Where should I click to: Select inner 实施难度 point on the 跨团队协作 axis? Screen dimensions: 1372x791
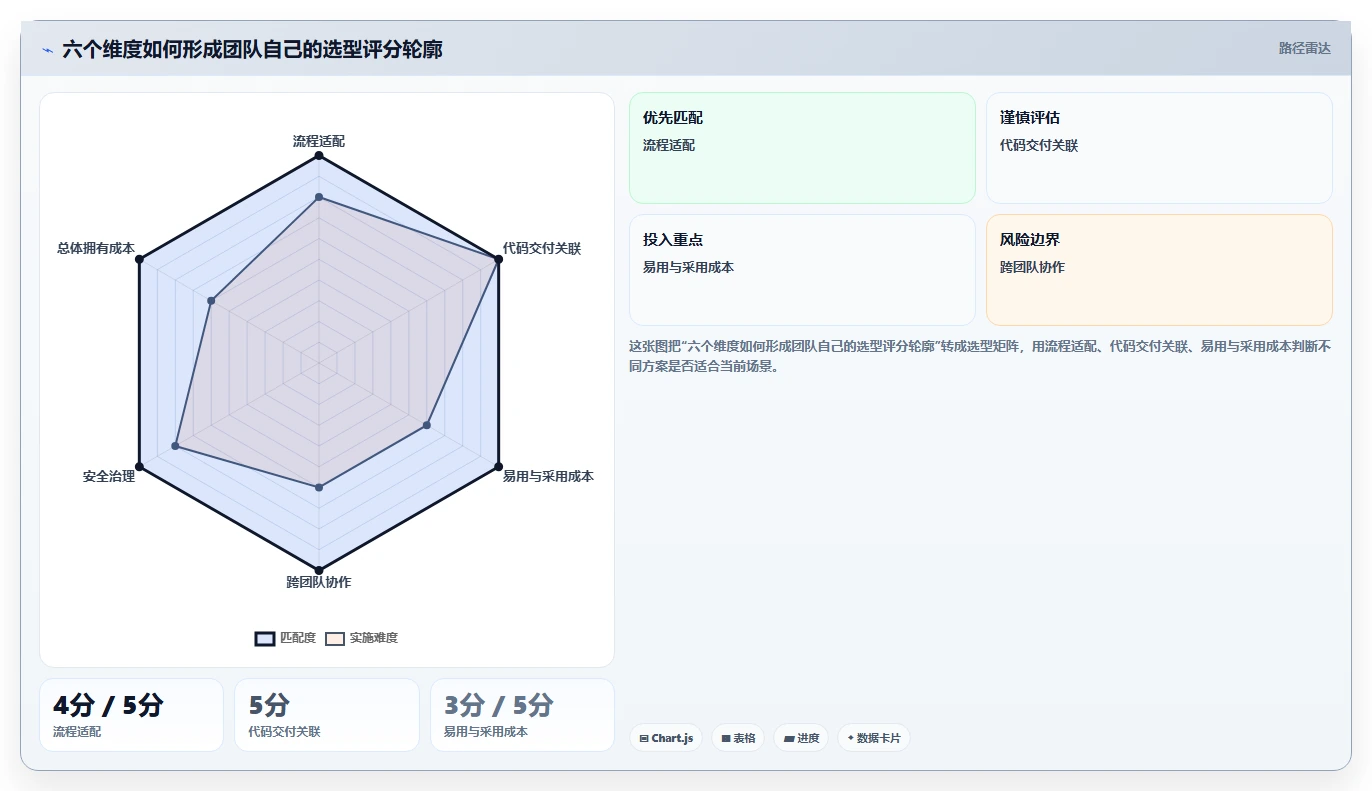[319, 488]
